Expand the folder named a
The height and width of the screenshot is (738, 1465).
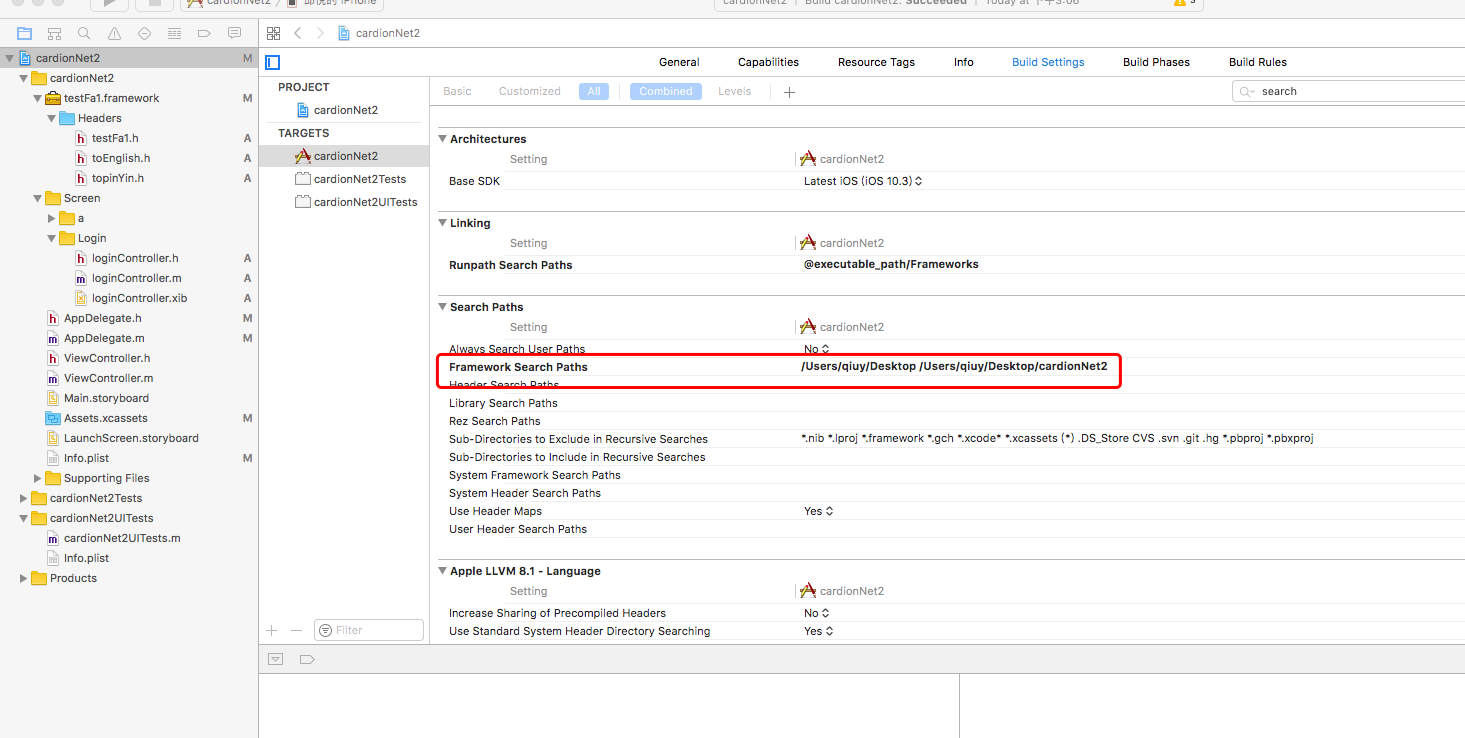52,218
